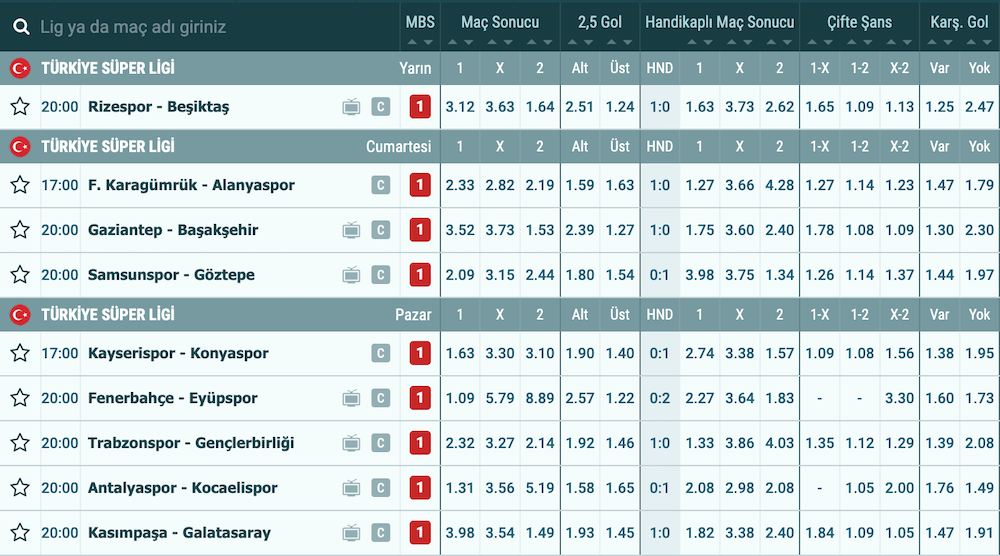Select the Karş. Gol column header
The image size is (1000, 556).
[x=959, y=22]
